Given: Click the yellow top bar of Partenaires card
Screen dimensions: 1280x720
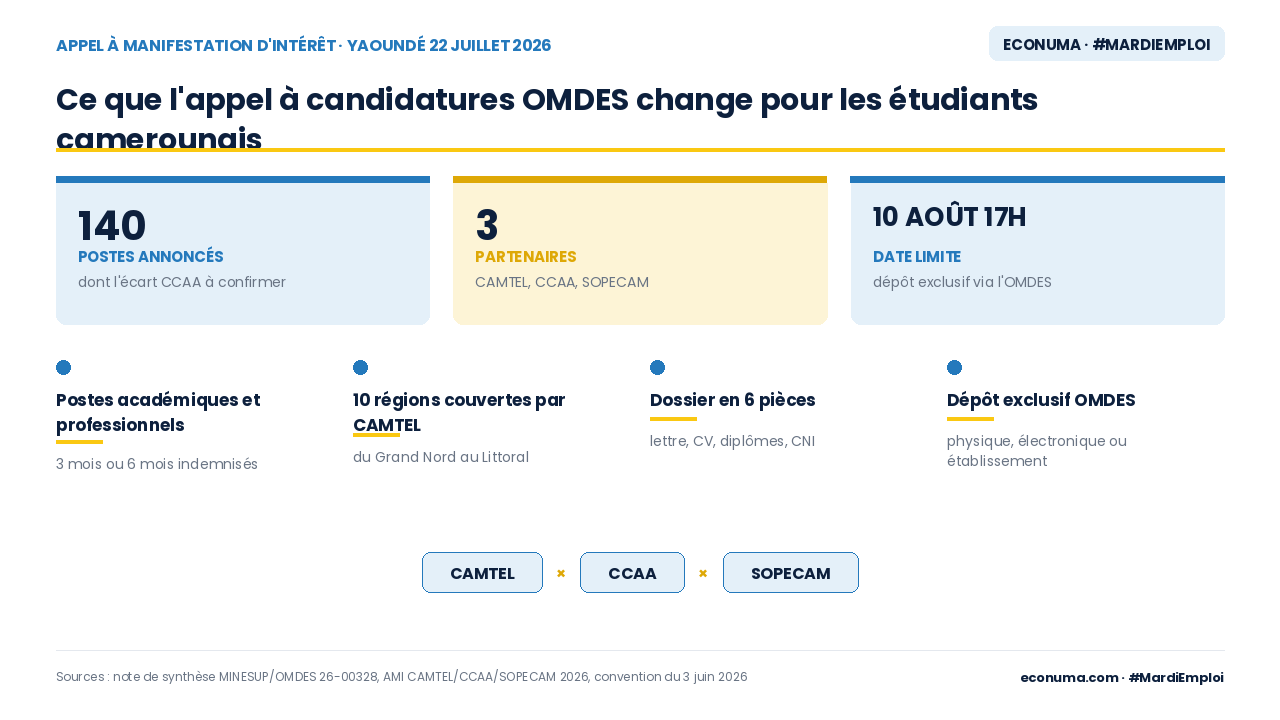Looking at the screenshot, I should pyautogui.click(x=640, y=179).
